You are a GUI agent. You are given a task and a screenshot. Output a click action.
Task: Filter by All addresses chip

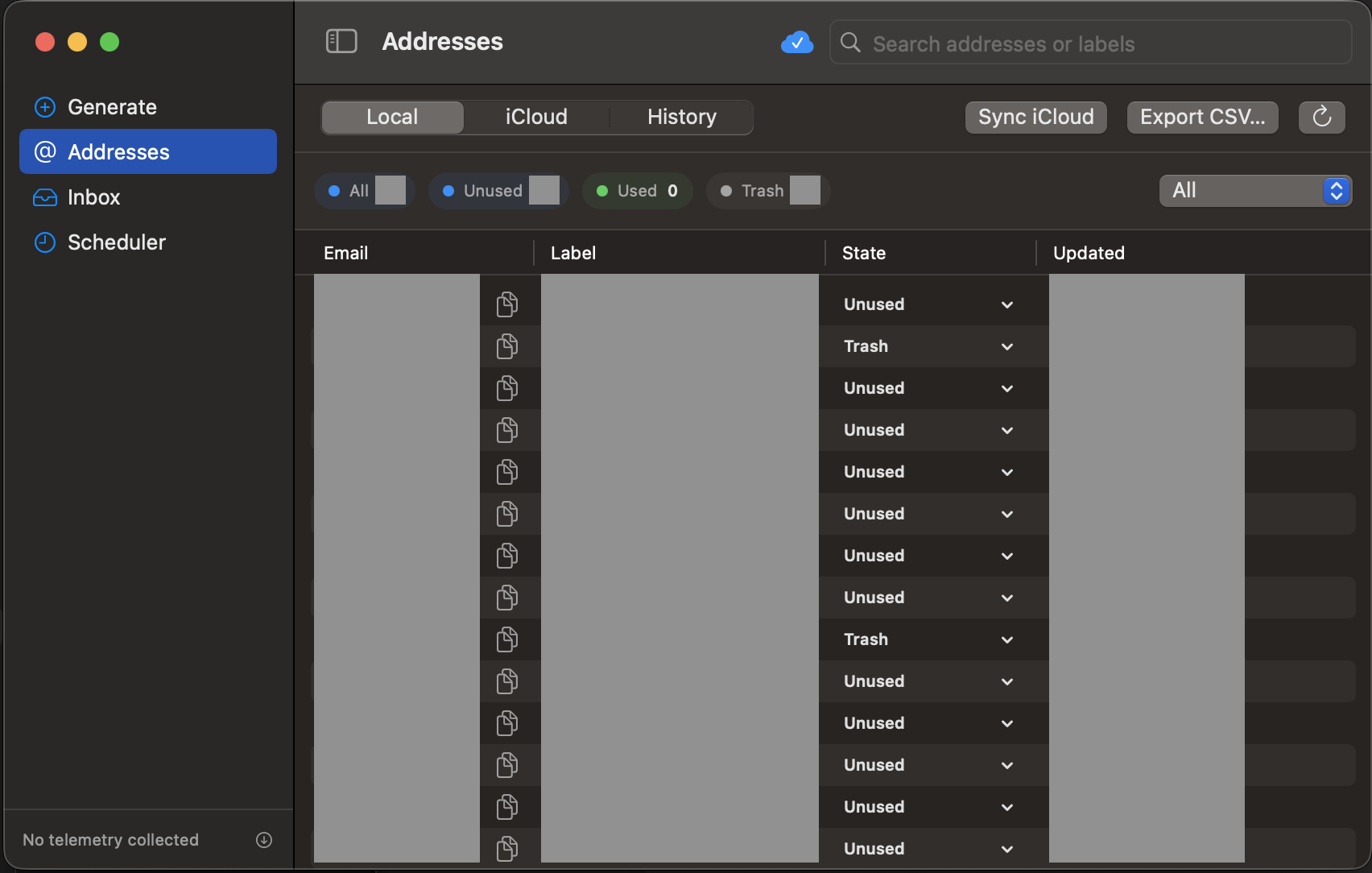point(365,191)
